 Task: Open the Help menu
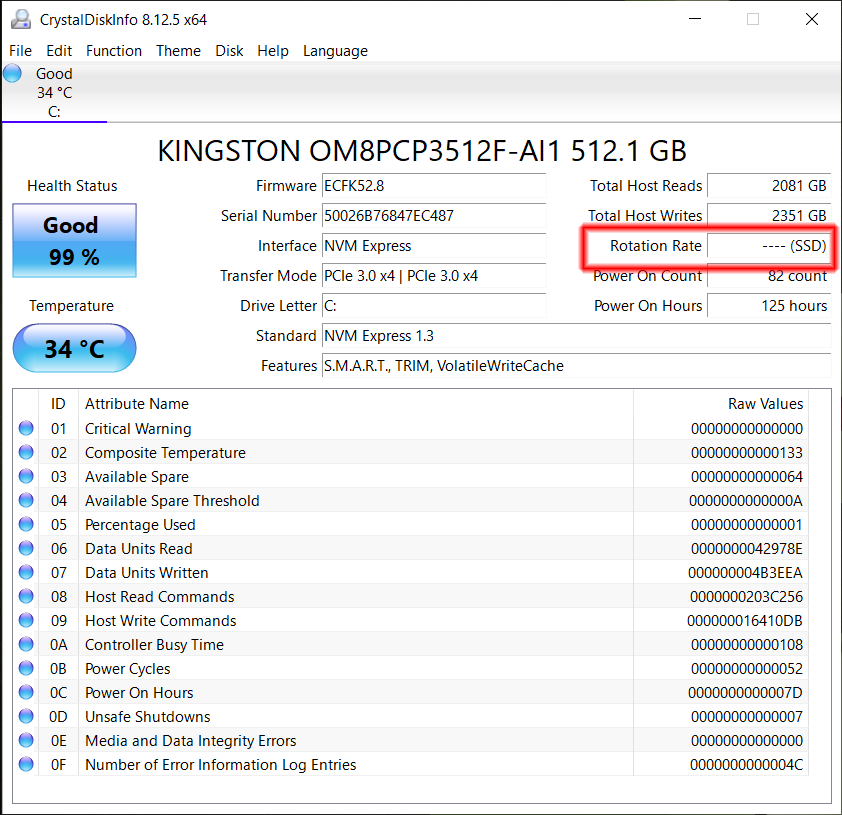(x=273, y=51)
